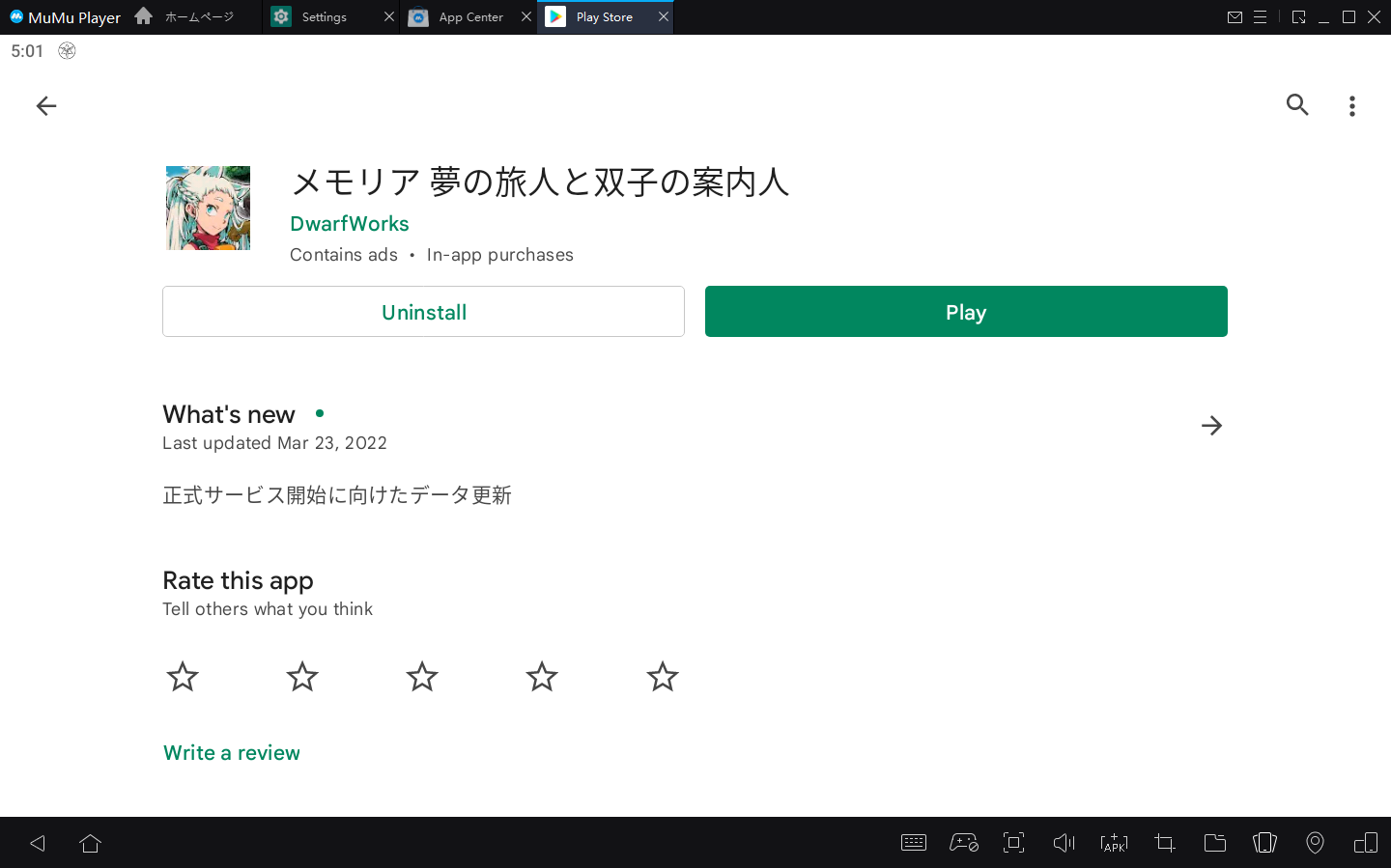Open the multi-instance window icon

[x=1366, y=843]
